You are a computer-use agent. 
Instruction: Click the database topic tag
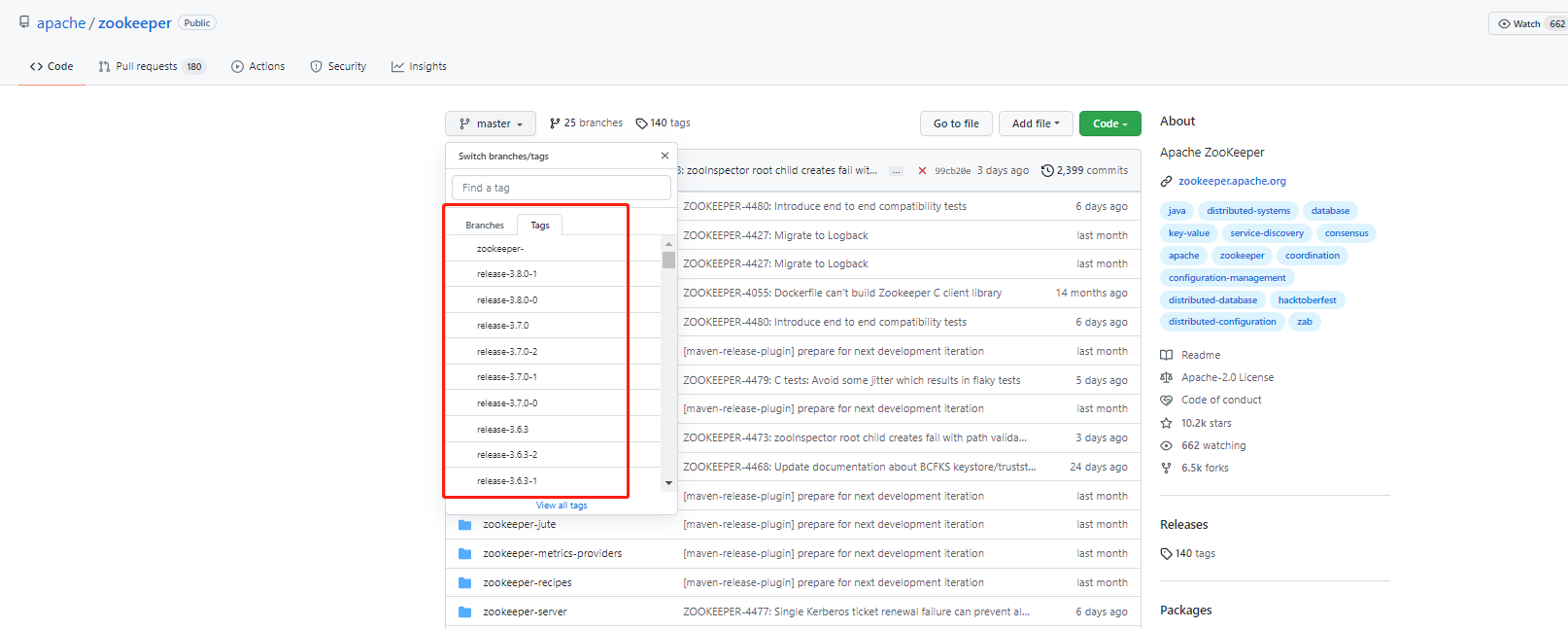pyautogui.click(x=1330, y=211)
